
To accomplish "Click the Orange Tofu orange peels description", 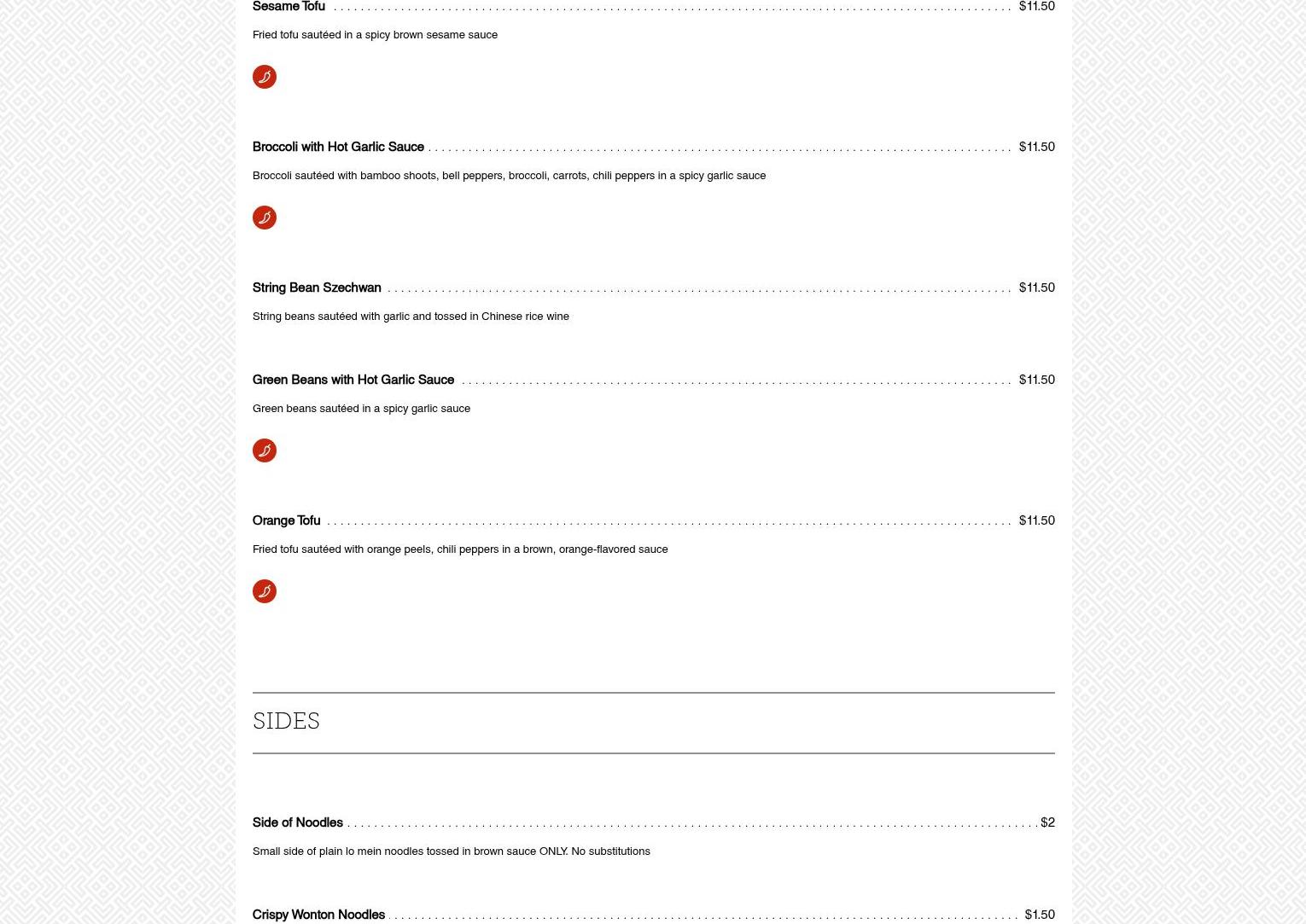I will (460, 549).
